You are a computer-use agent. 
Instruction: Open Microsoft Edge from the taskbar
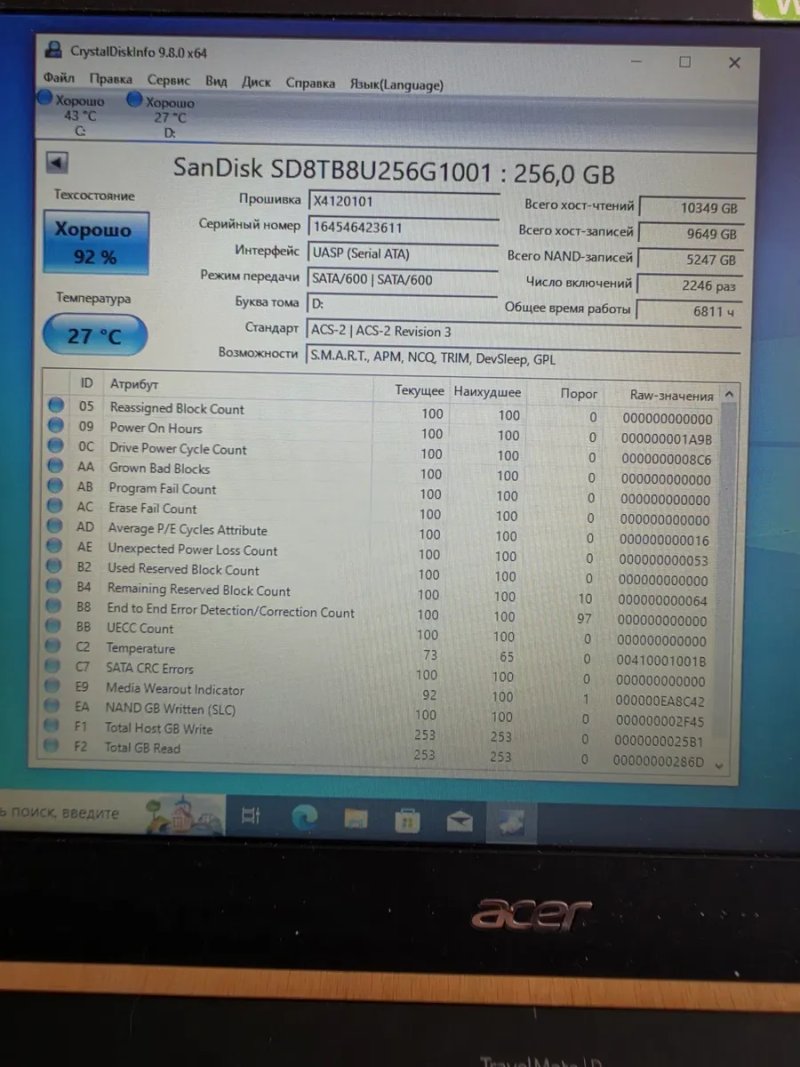pyautogui.click(x=304, y=817)
